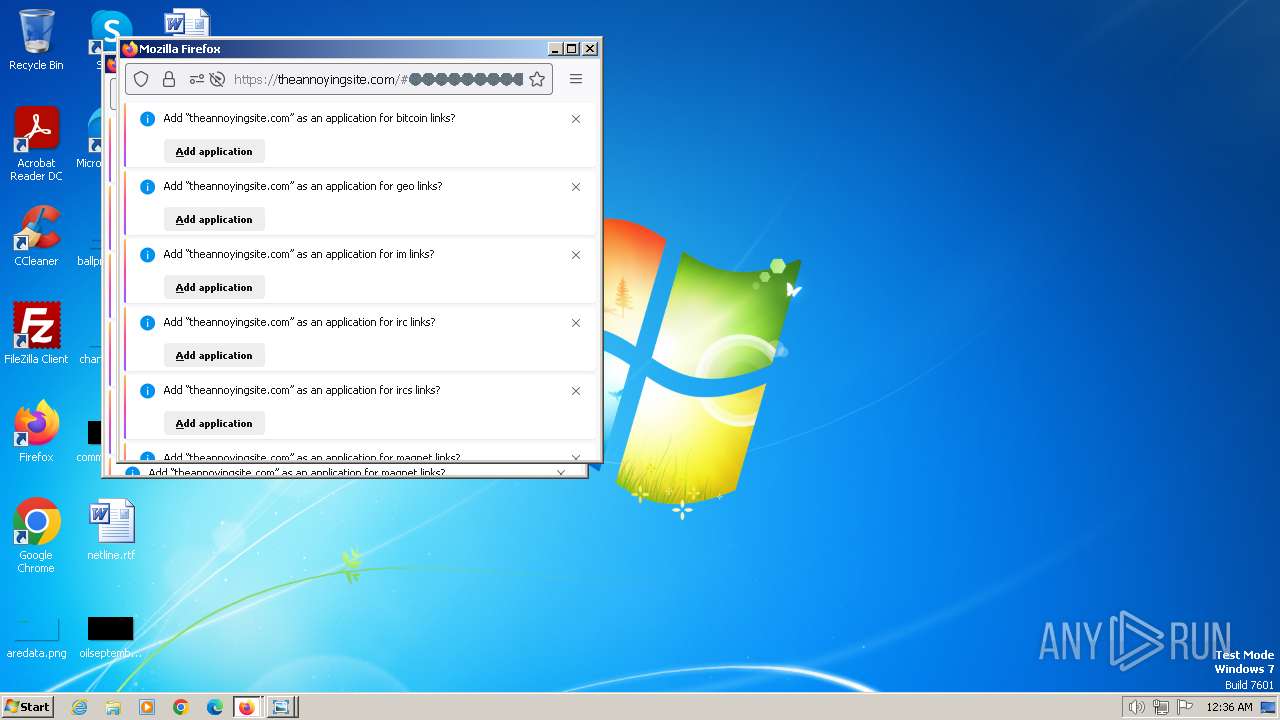1280x720 pixels.
Task: Bookmark this page with star icon
Action: (x=537, y=79)
